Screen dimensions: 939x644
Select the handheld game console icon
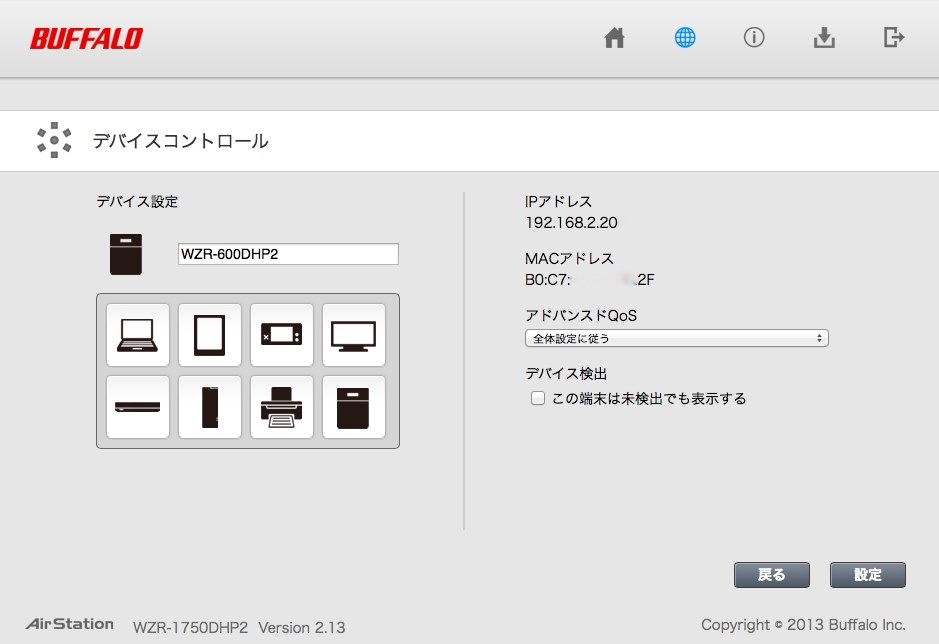(x=281, y=335)
